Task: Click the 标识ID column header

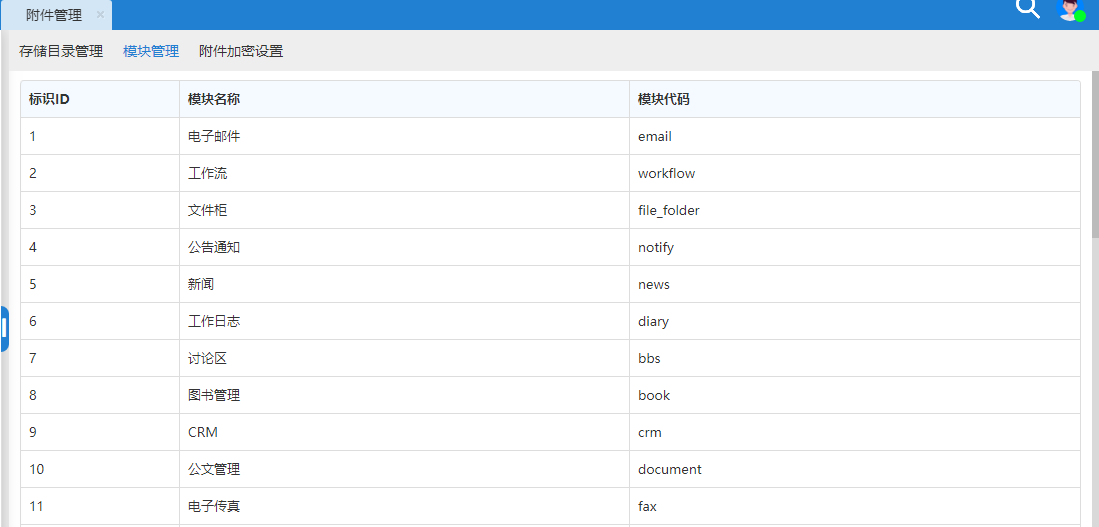Action: coord(100,100)
